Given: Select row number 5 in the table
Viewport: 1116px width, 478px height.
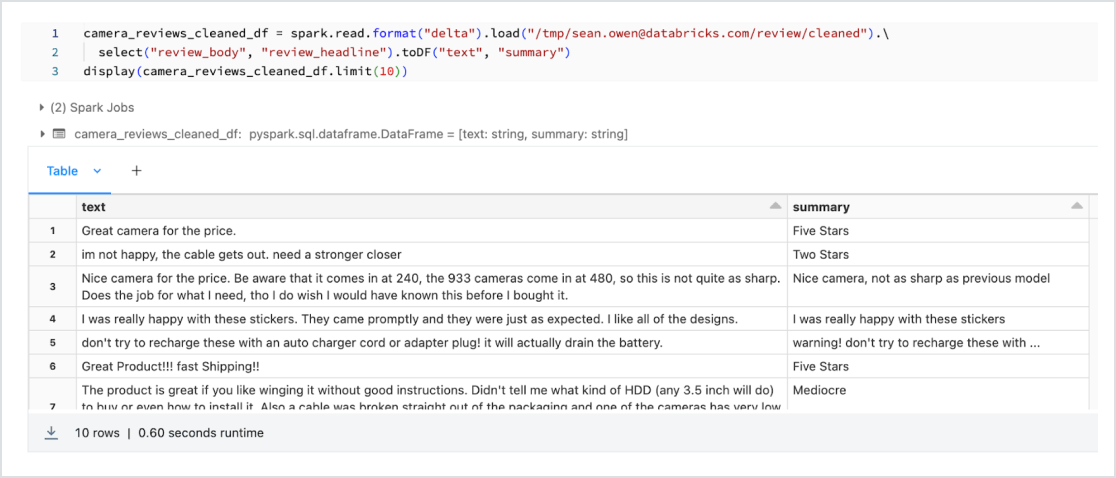Looking at the screenshot, I should click(52, 343).
